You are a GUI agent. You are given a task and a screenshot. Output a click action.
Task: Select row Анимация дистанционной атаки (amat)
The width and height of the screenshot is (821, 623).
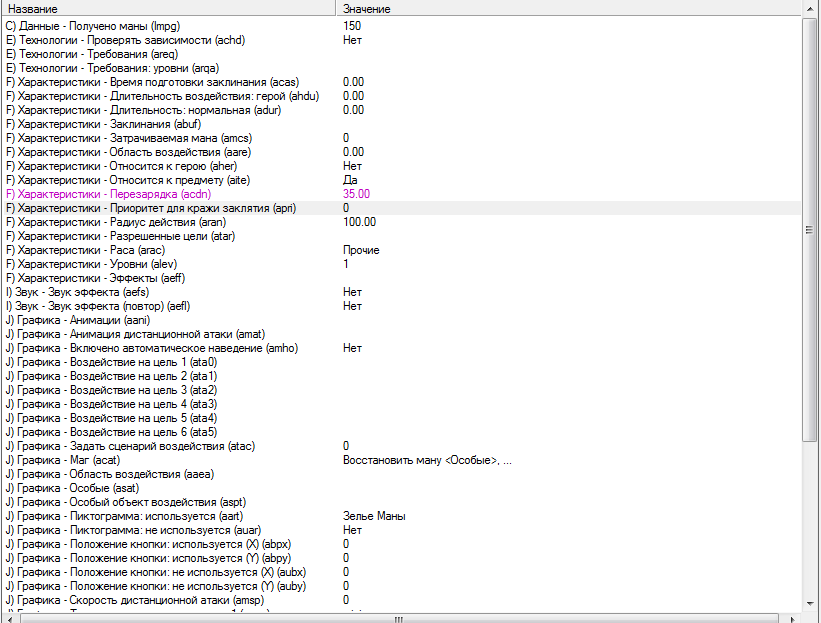coord(402,335)
